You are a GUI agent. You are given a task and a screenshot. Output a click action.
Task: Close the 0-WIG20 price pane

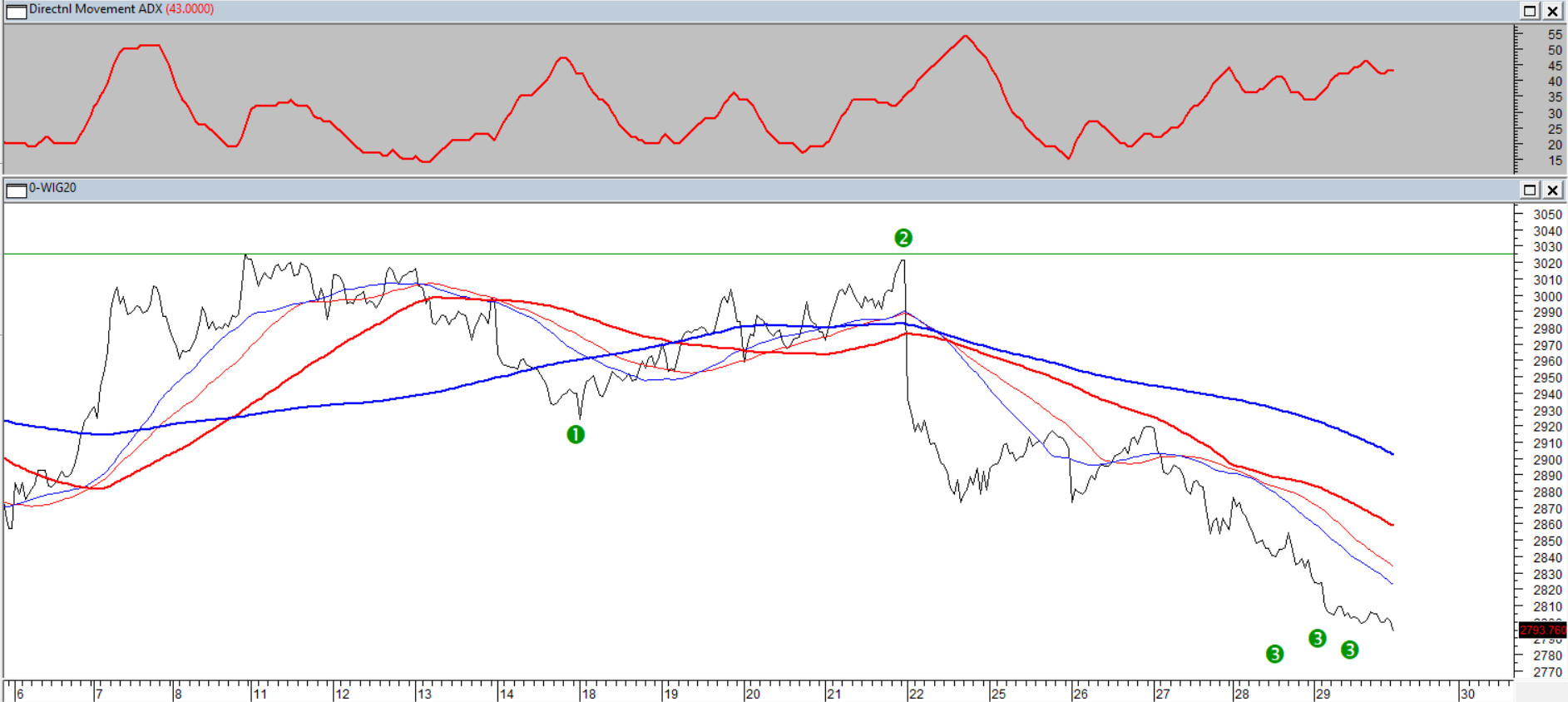click(1552, 190)
